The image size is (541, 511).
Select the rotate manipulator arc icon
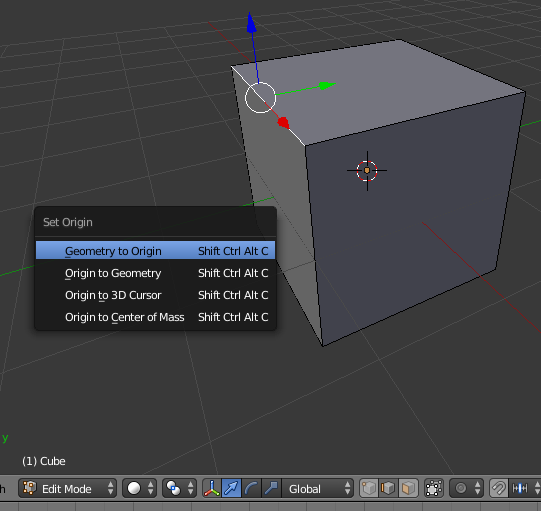point(252,488)
